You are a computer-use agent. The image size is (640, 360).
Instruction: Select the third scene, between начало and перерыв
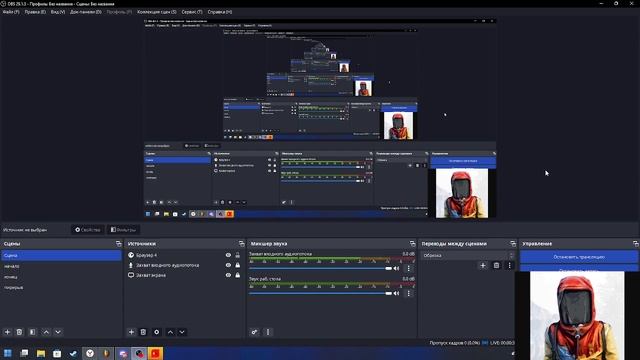61,277
